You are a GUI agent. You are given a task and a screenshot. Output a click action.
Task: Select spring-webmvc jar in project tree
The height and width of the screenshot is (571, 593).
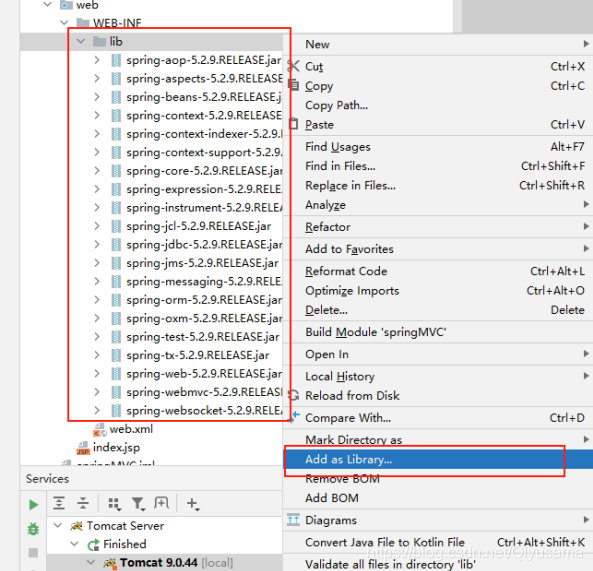click(204, 392)
